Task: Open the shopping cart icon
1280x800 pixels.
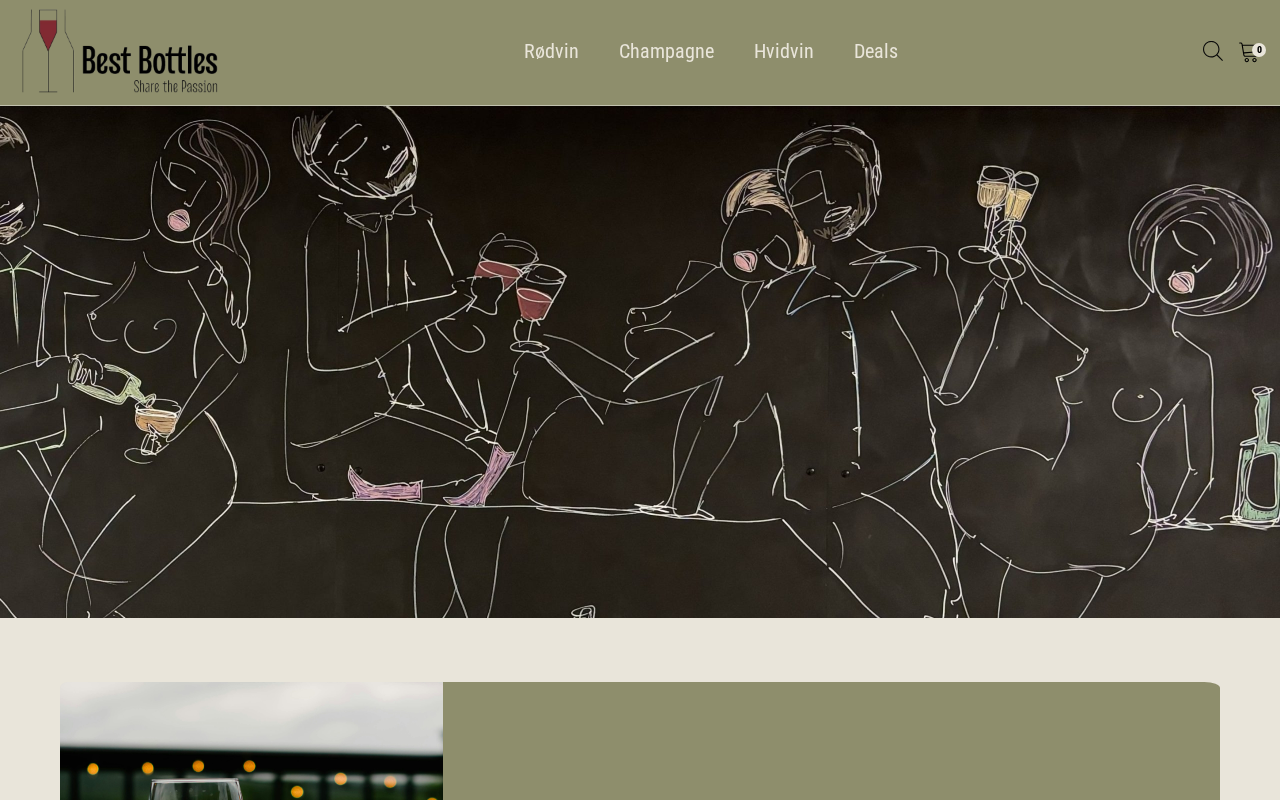Action: point(1251,51)
